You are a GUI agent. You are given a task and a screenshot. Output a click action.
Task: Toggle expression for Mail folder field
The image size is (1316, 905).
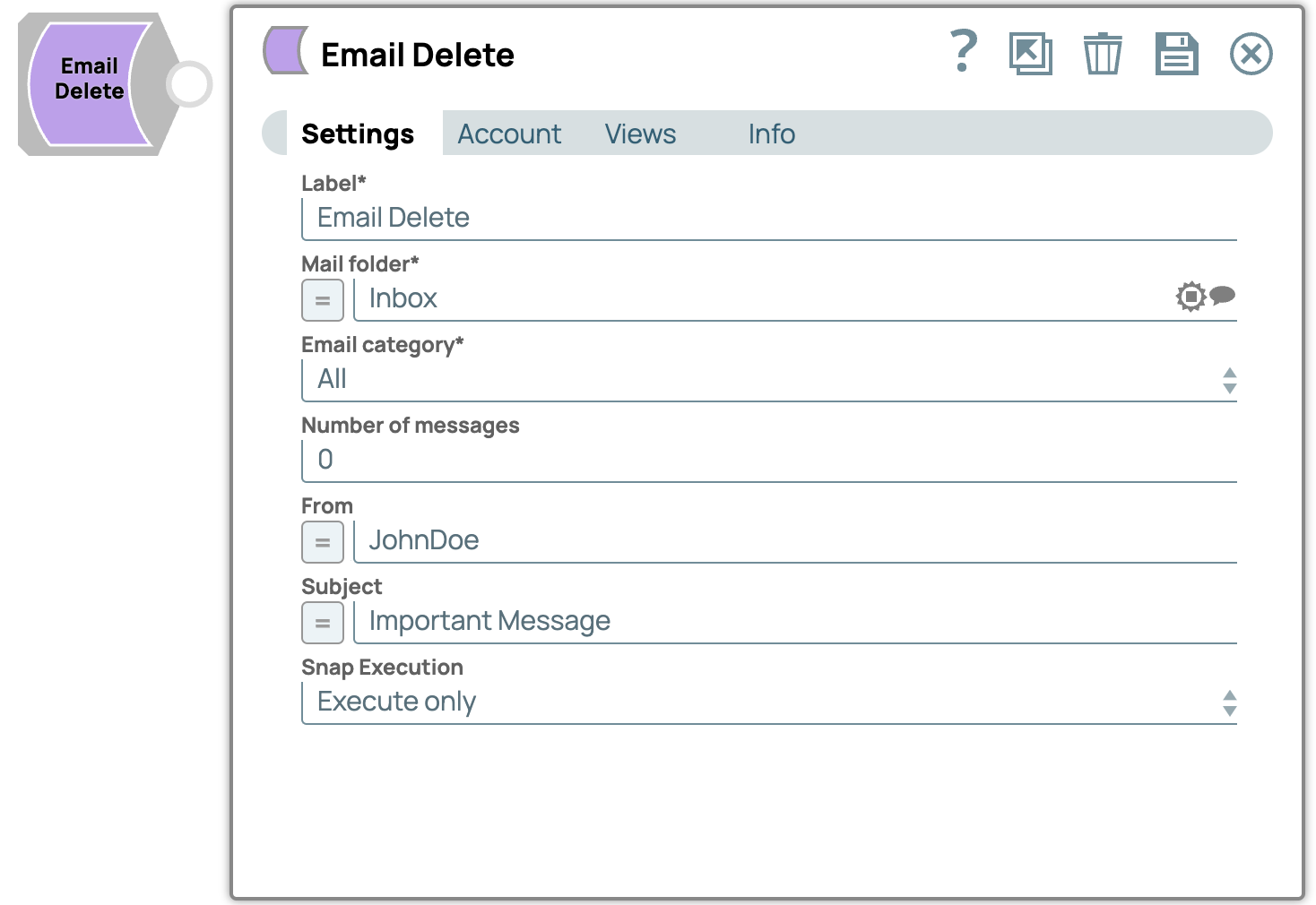click(x=323, y=300)
